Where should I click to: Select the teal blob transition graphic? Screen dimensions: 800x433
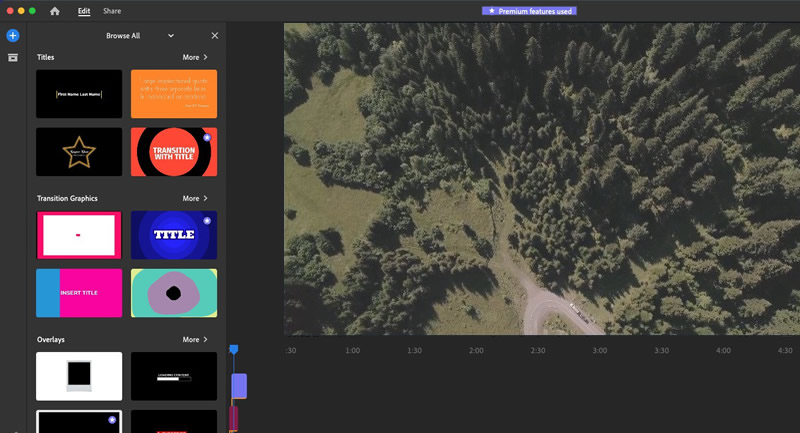[x=174, y=293]
